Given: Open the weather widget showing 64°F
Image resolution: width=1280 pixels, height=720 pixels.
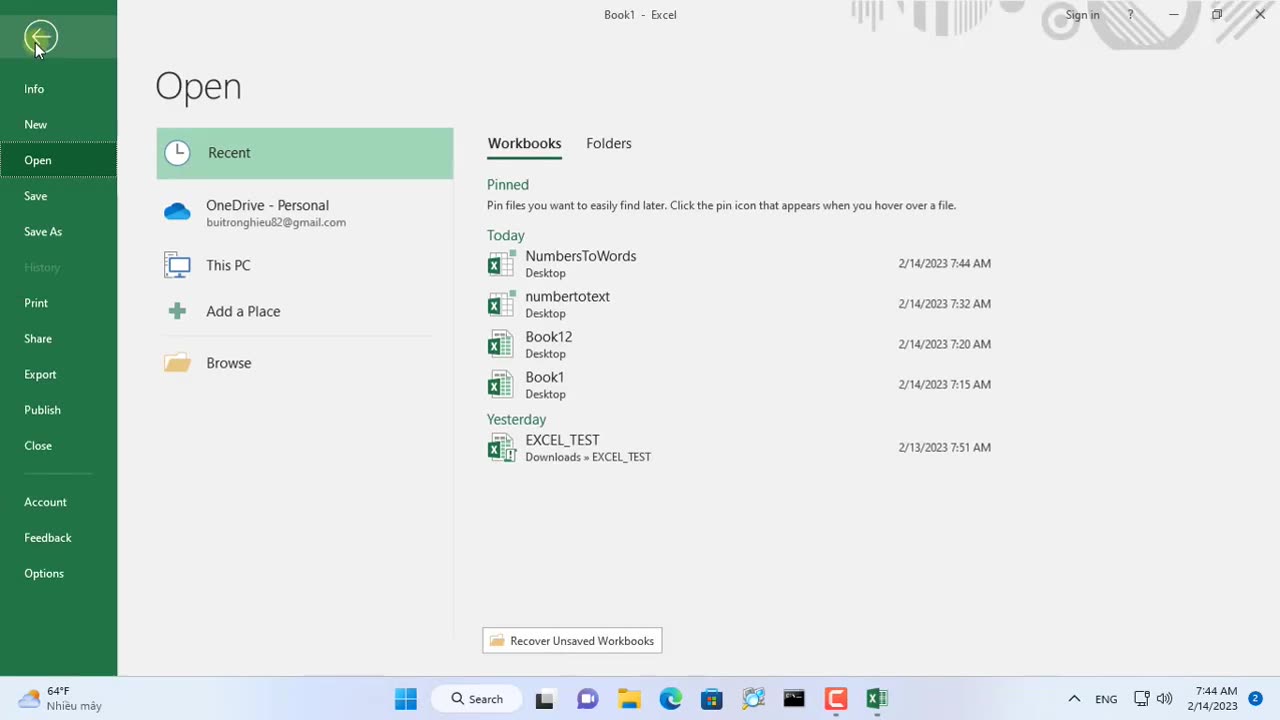Looking at the screenshot, I should [x=60, y=698].
